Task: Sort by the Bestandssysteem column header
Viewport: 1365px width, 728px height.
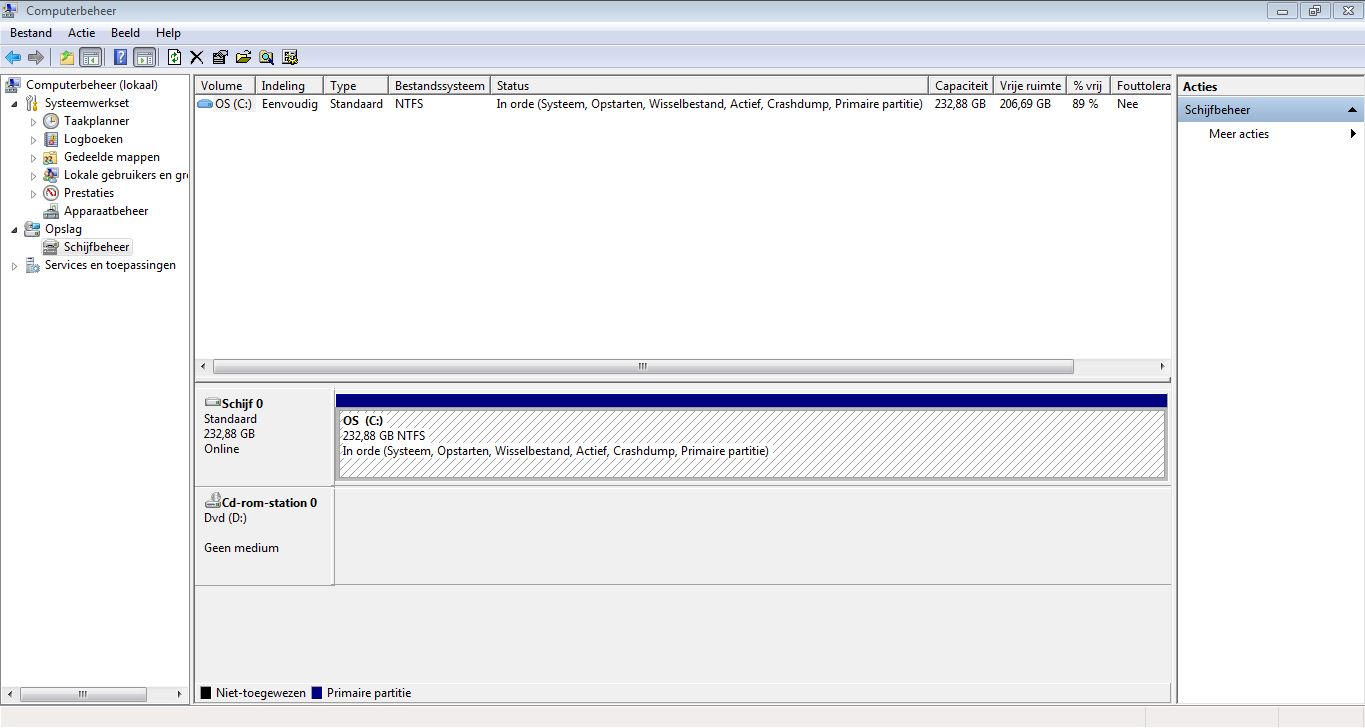Action: pos(439,86)
